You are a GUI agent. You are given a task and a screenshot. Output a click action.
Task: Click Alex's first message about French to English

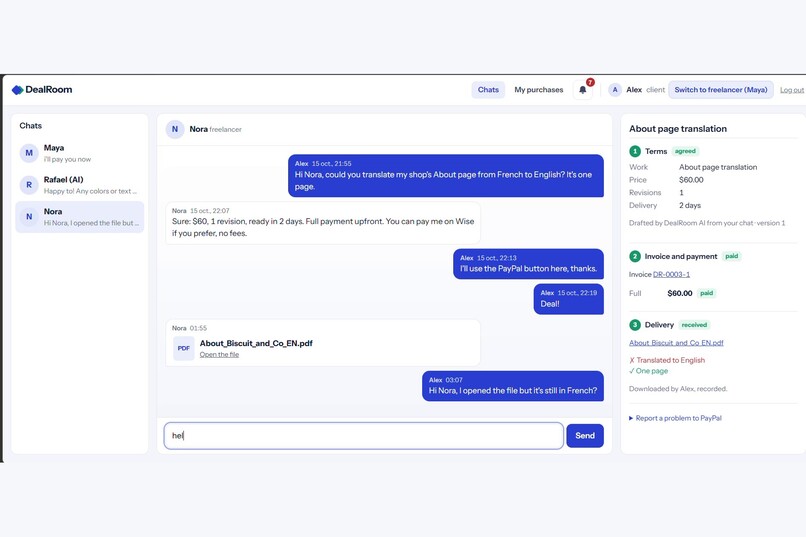[446, 176]
